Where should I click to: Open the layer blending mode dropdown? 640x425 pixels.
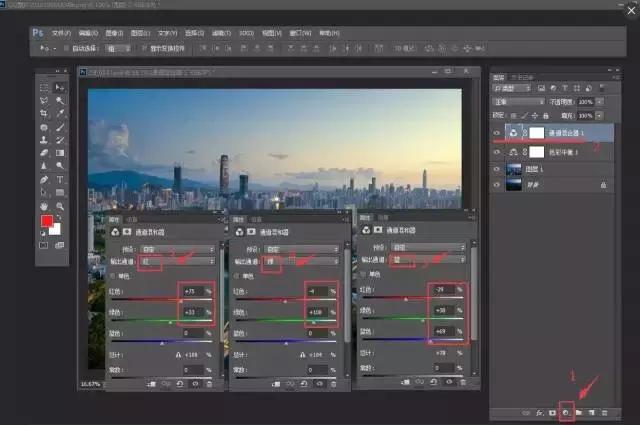pyautogui.click(x=520, y=102)
